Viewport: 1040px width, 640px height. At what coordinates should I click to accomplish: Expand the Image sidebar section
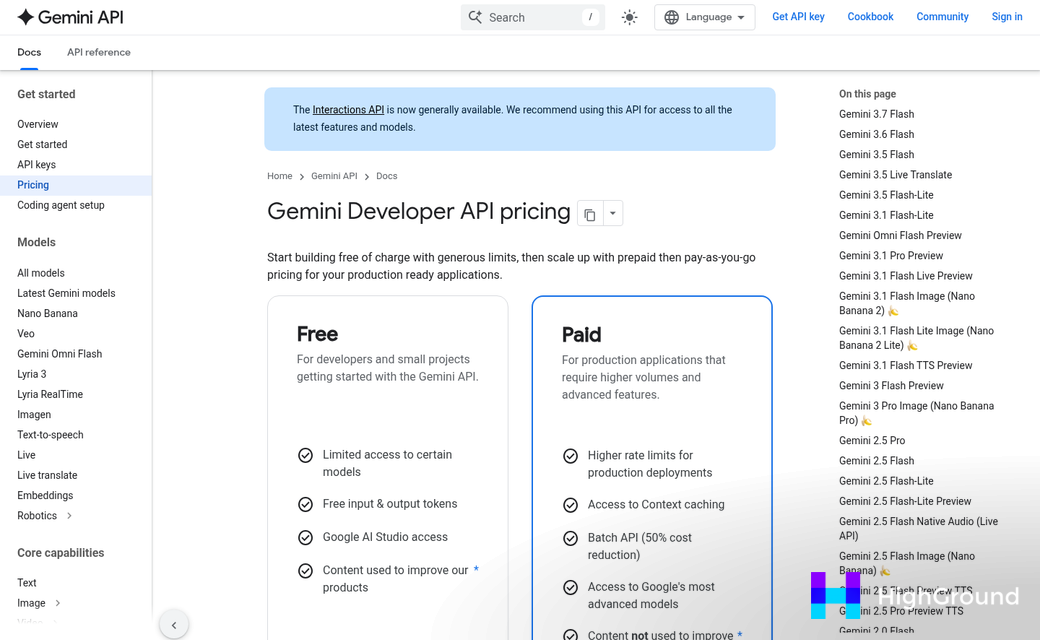point(58,603)
